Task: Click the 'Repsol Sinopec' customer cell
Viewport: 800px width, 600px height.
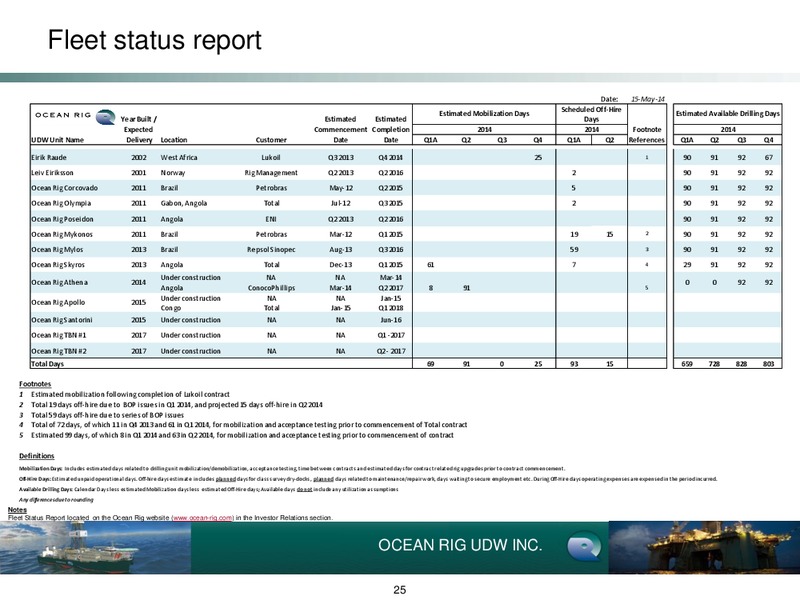Action: coord(271,249)
